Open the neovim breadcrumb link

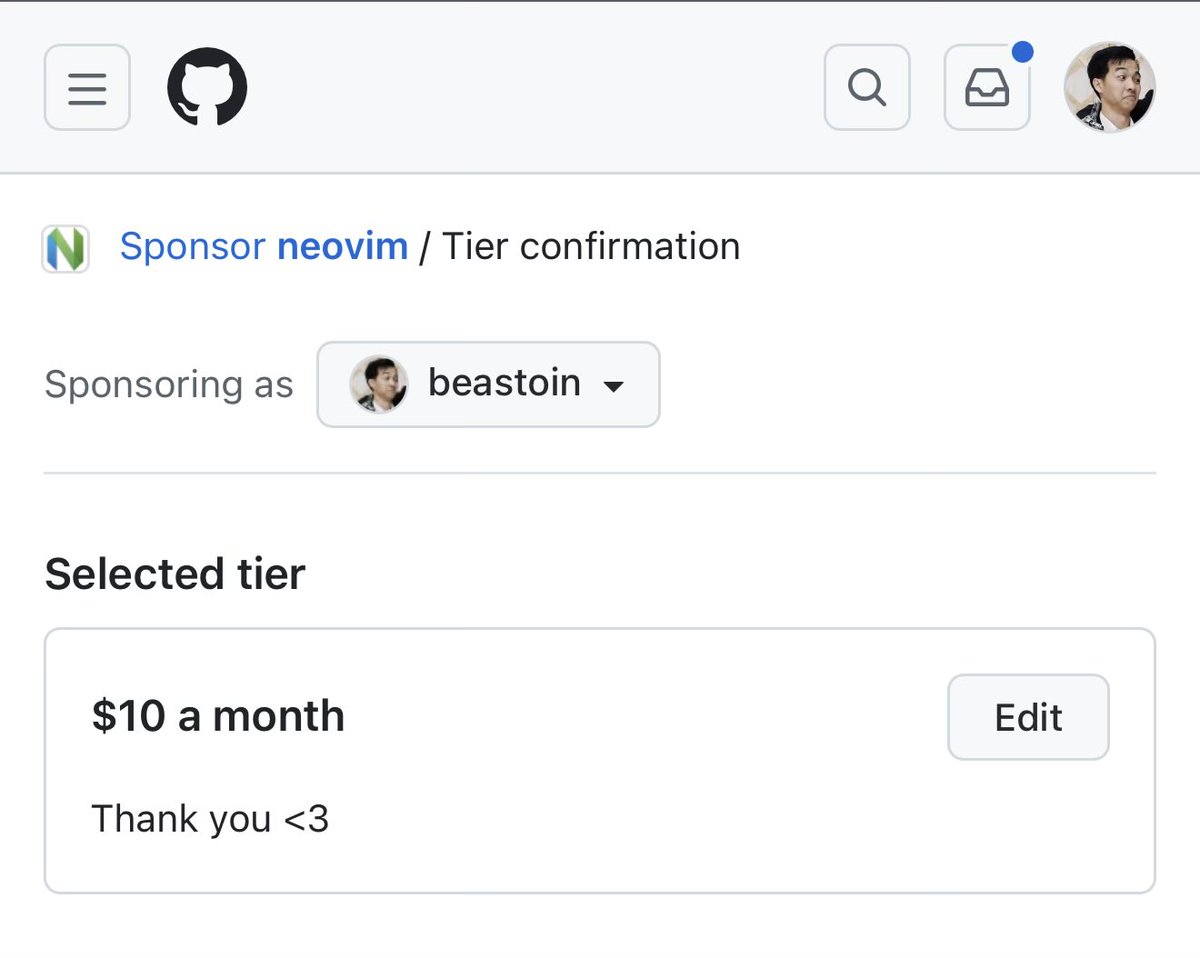(x=342, y=246)
